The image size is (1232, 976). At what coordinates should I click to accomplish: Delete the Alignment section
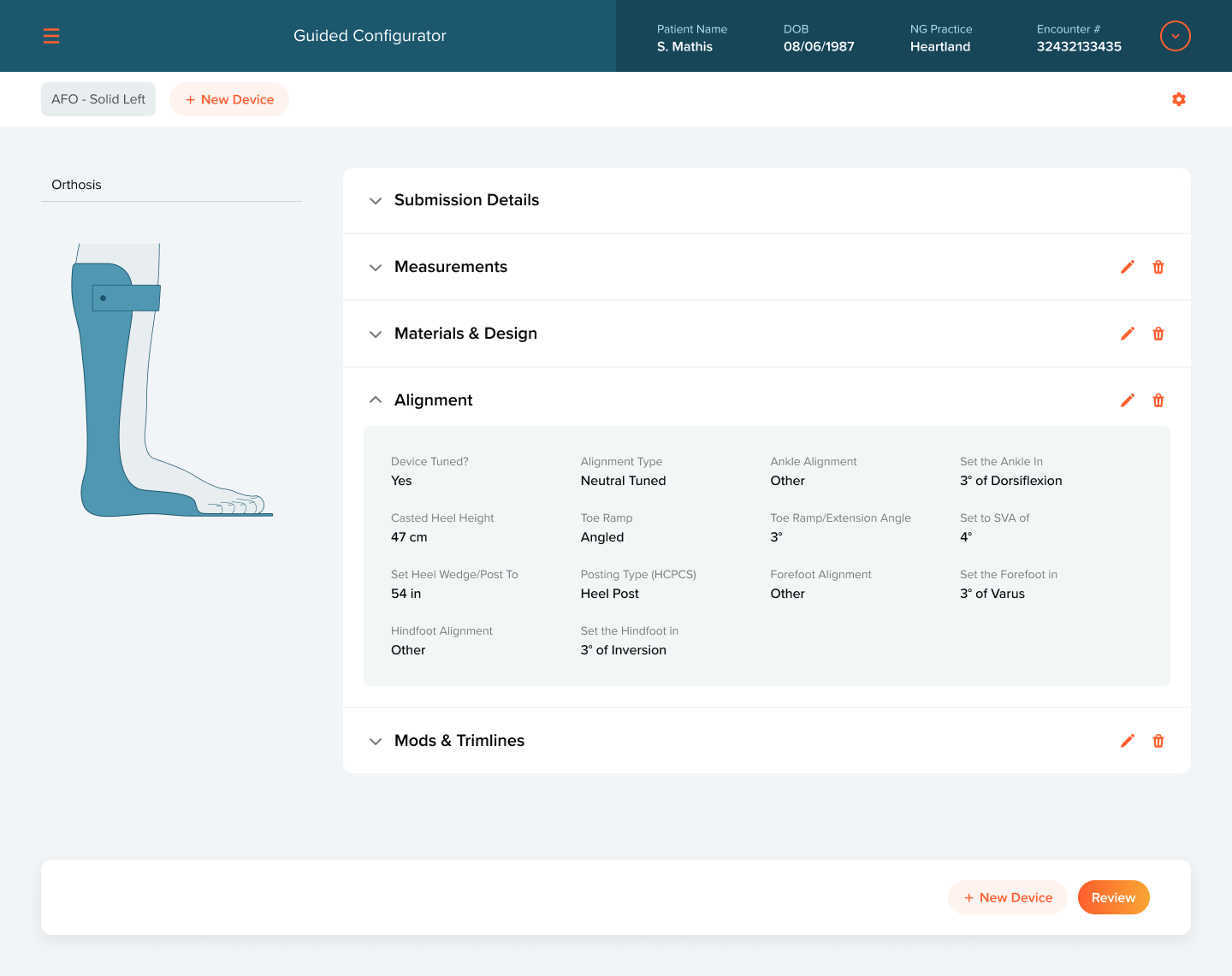[x=1158, y=400]
